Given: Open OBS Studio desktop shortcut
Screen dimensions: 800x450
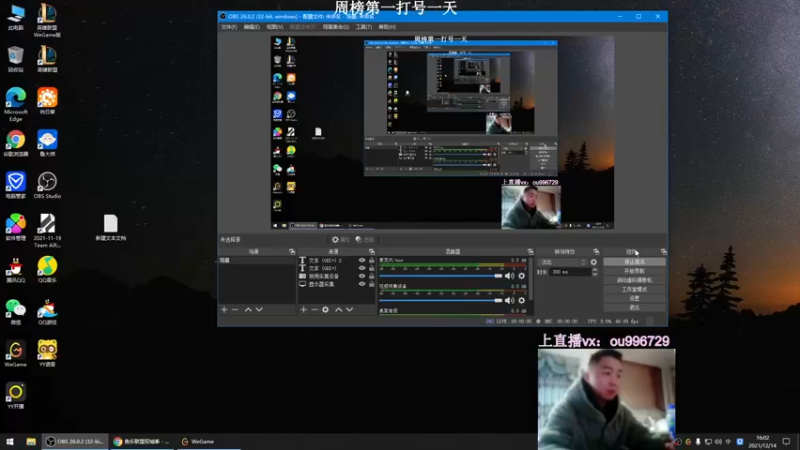Looking at the screenshot, I should click(47, 185).
